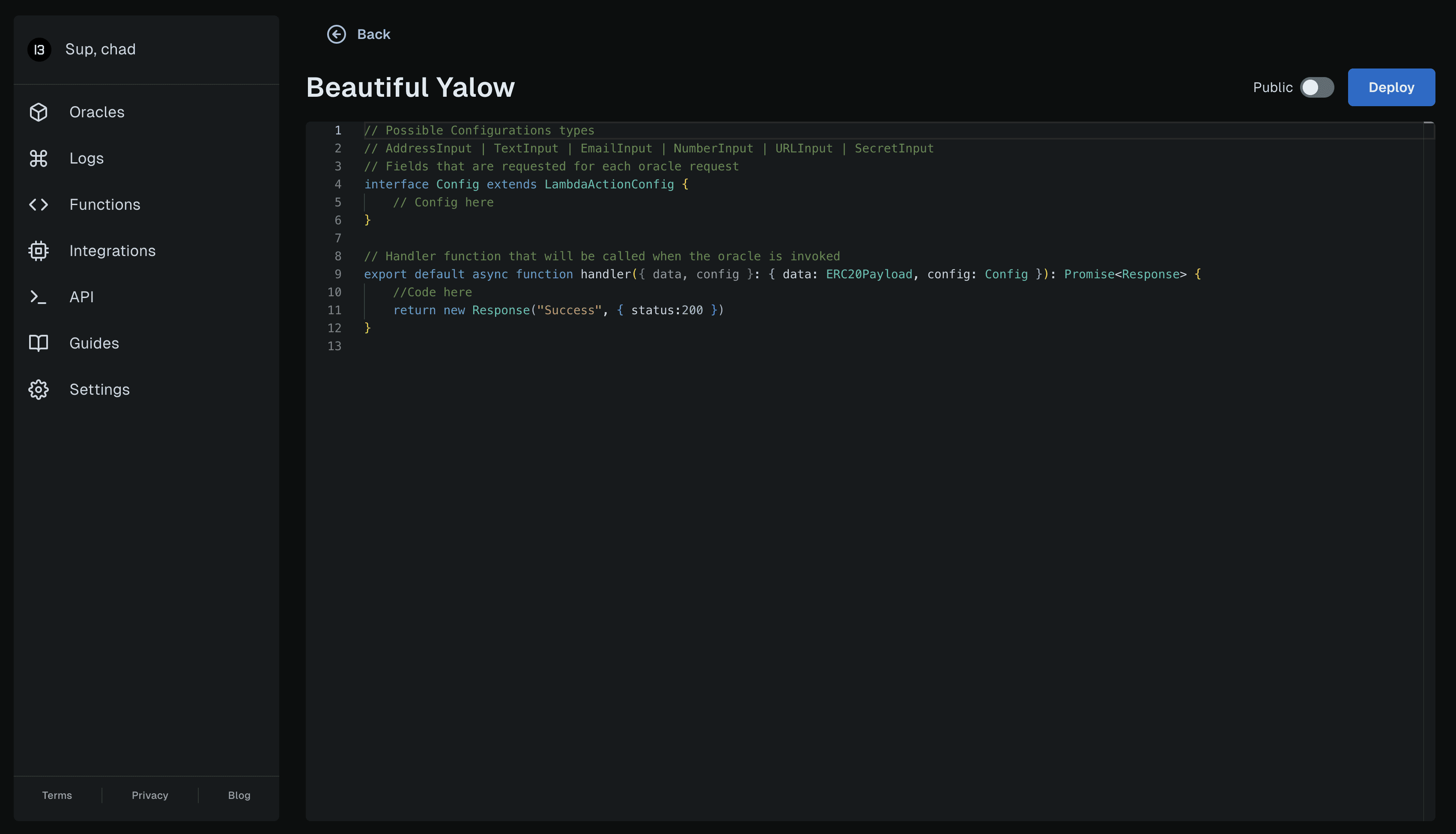
Task: Open the Blog link
Action: 239,795
